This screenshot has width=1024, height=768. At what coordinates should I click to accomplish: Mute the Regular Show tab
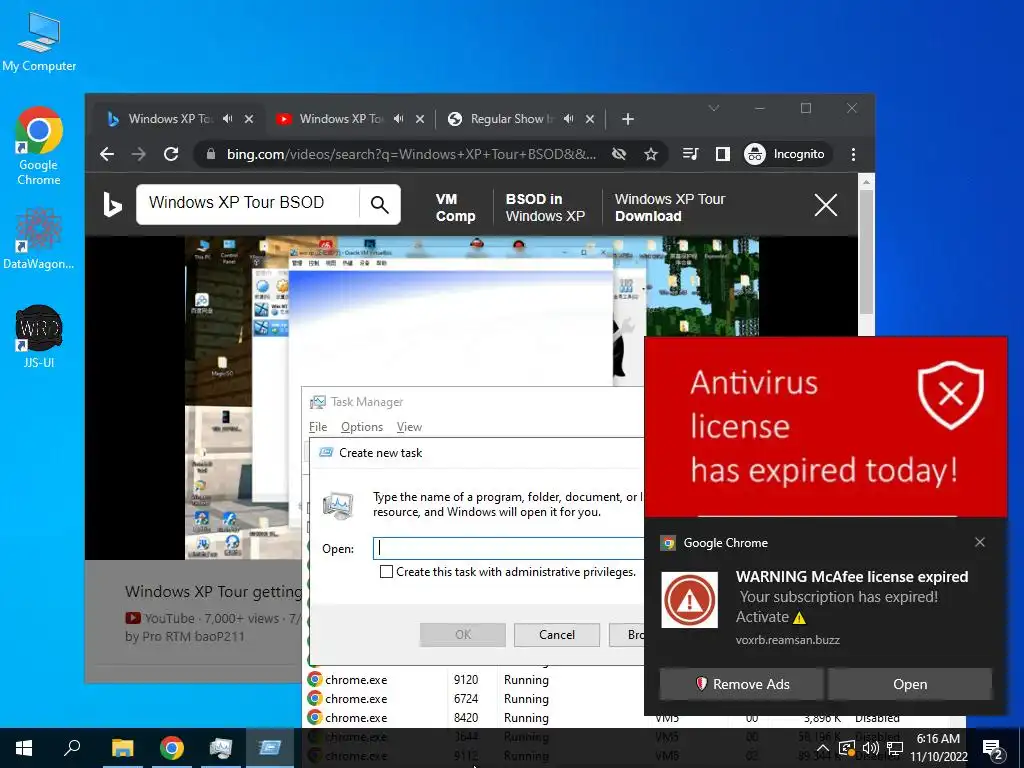[x=569, y=119]
